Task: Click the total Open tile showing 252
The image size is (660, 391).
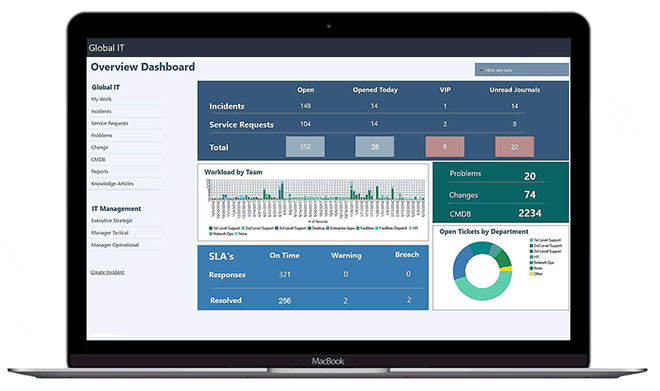Action: point(305,146)
